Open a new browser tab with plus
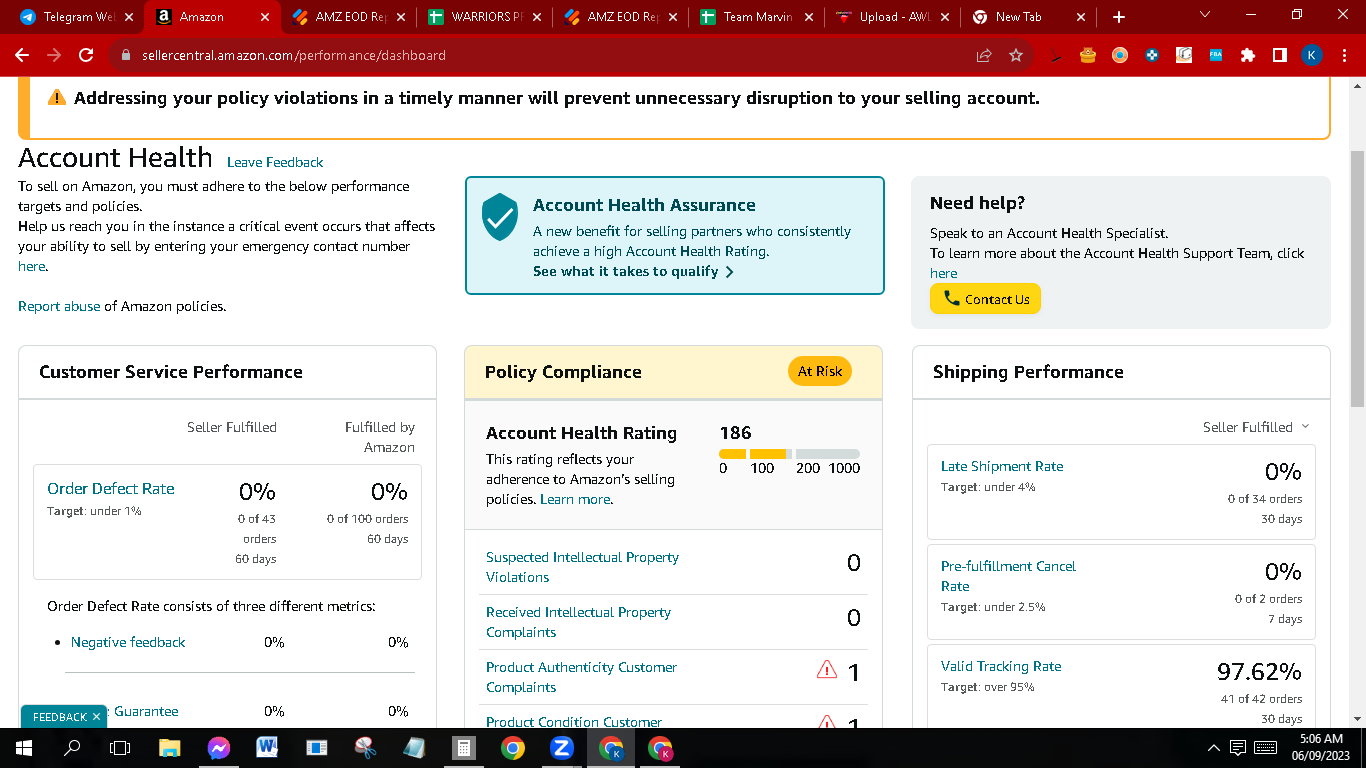1366x768 pixels. 1119,17
